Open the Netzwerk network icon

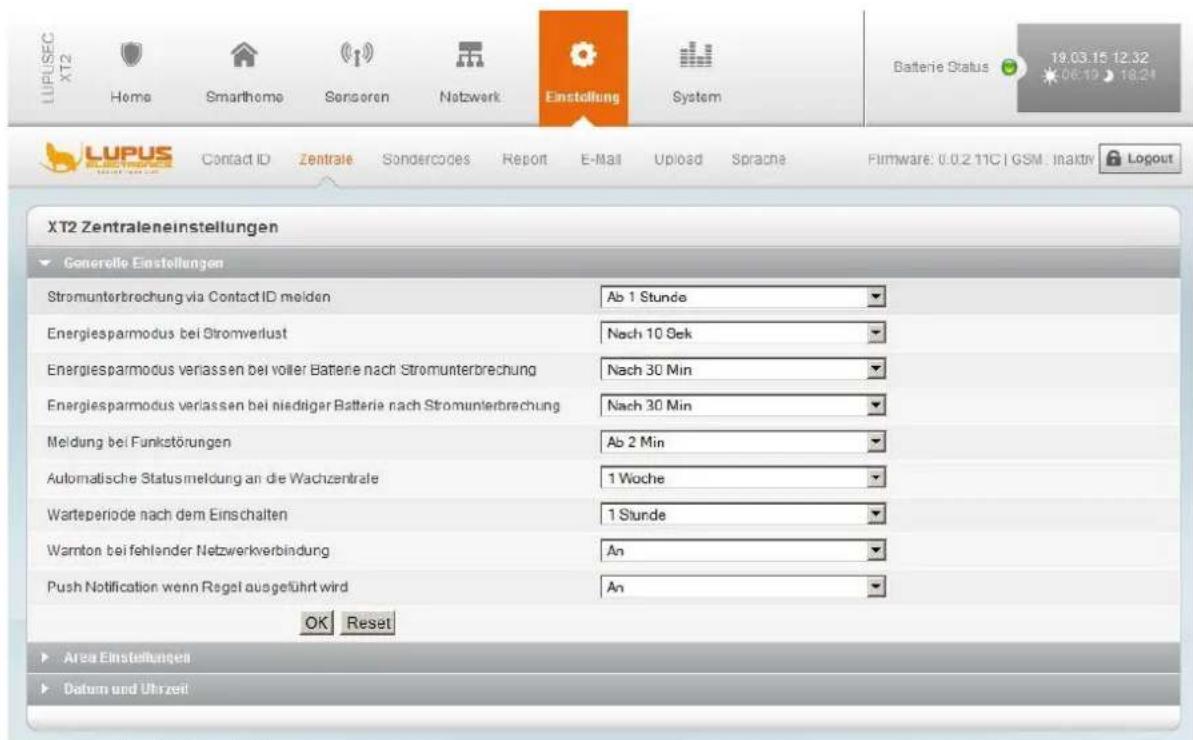coord(469,55)
